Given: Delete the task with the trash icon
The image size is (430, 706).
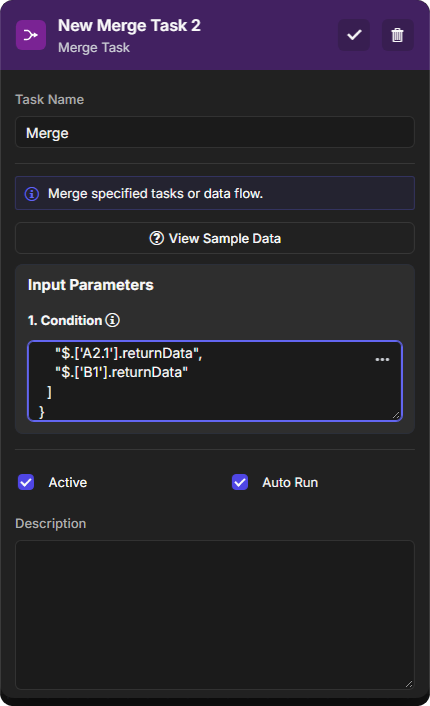Looking at the screenshot, I should (397, 35).
